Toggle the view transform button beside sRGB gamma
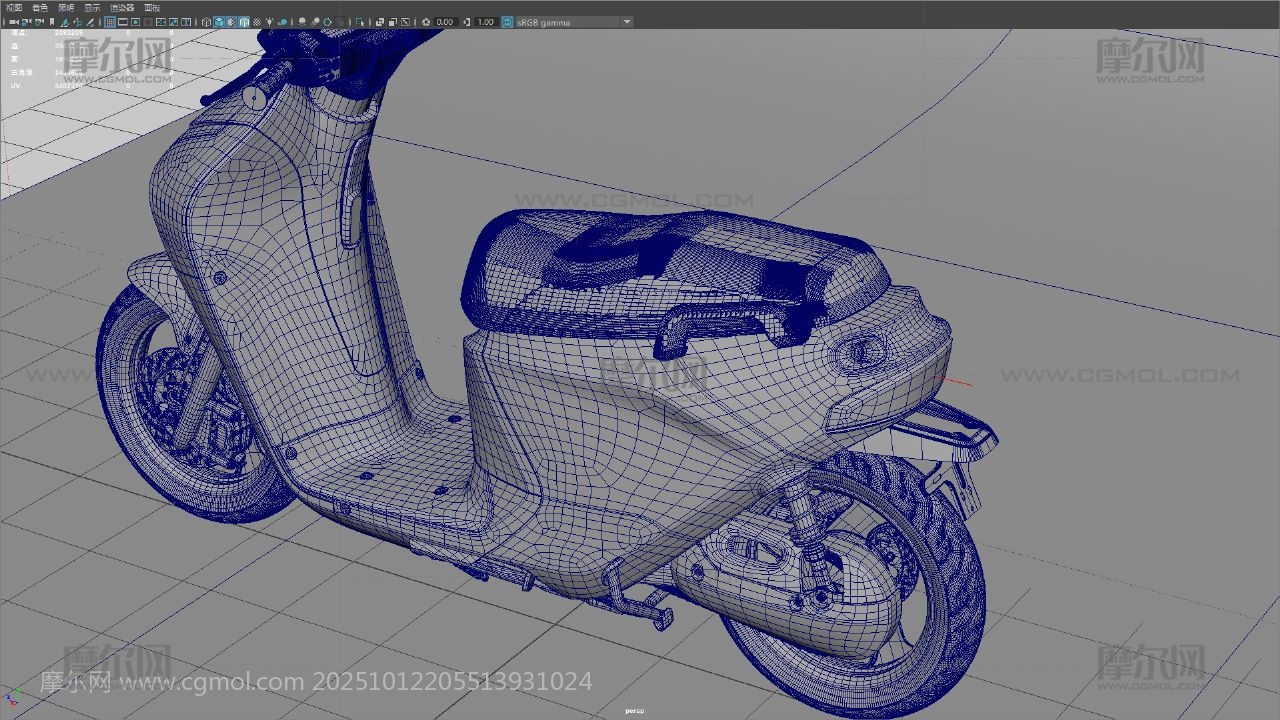The image size is (1280, 720). (507, 22)
